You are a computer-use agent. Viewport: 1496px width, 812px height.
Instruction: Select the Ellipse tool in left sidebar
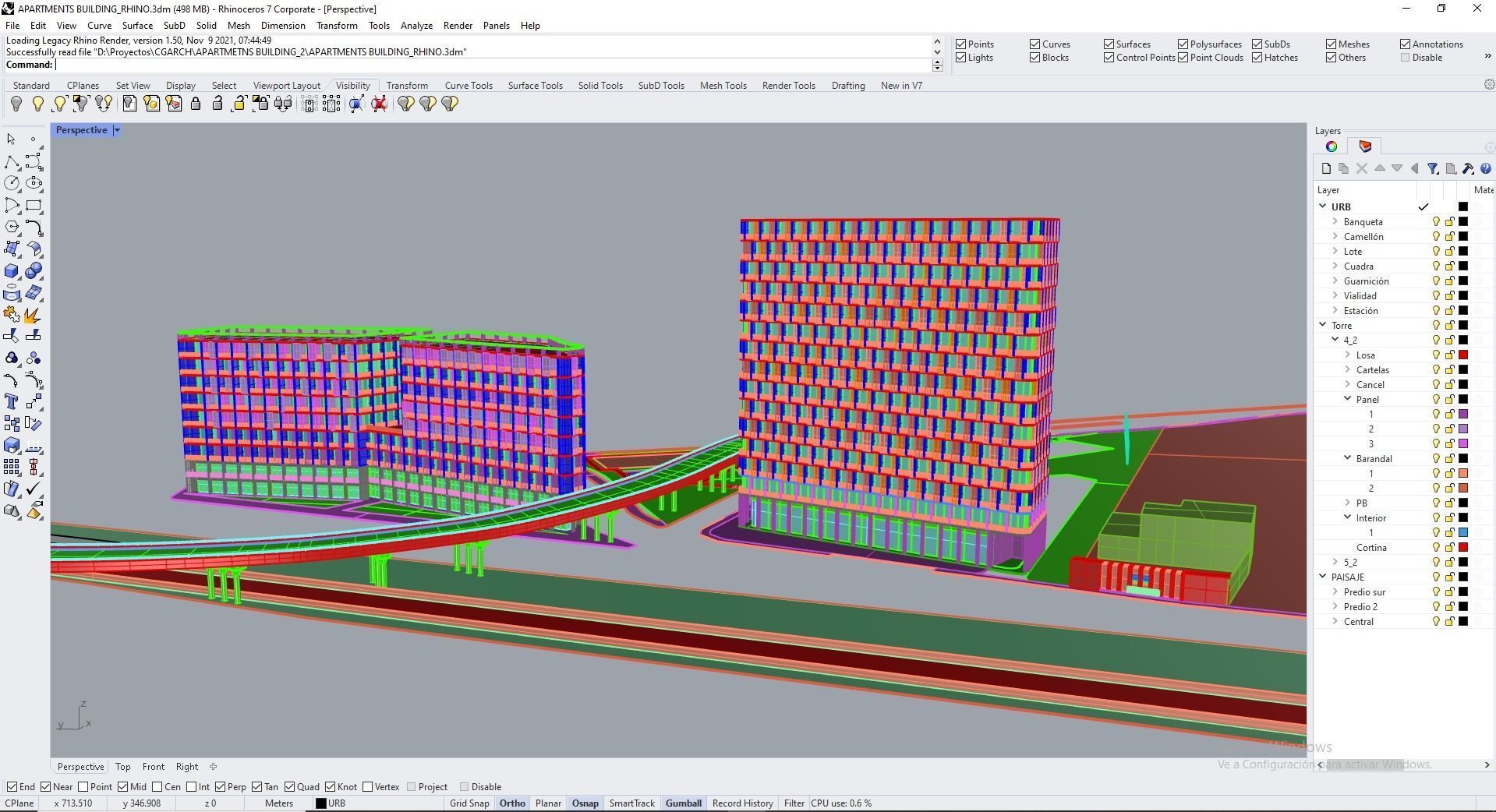pos(34,183)
